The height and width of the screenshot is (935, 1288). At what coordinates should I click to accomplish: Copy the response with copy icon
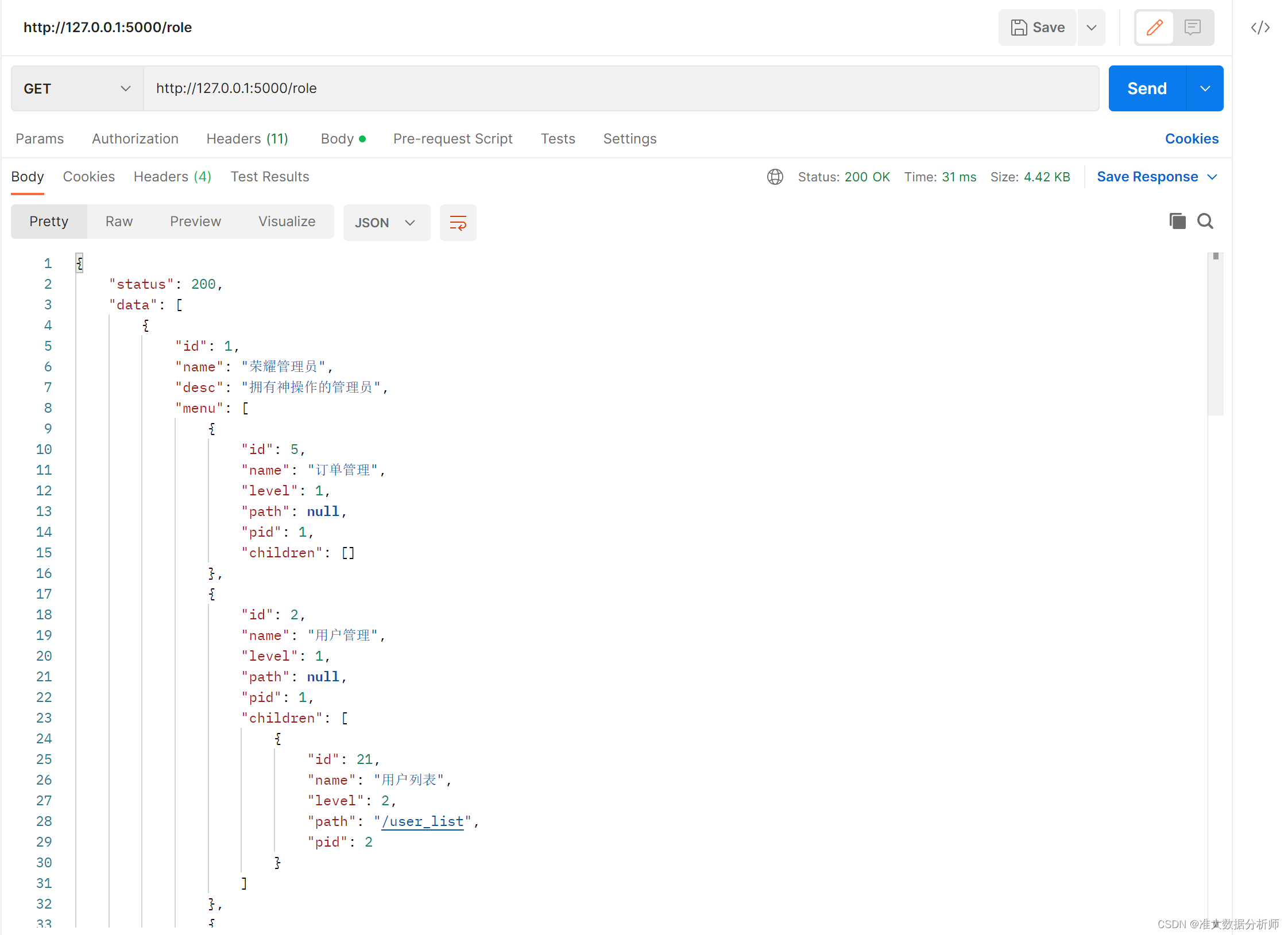coord(1177,221)
